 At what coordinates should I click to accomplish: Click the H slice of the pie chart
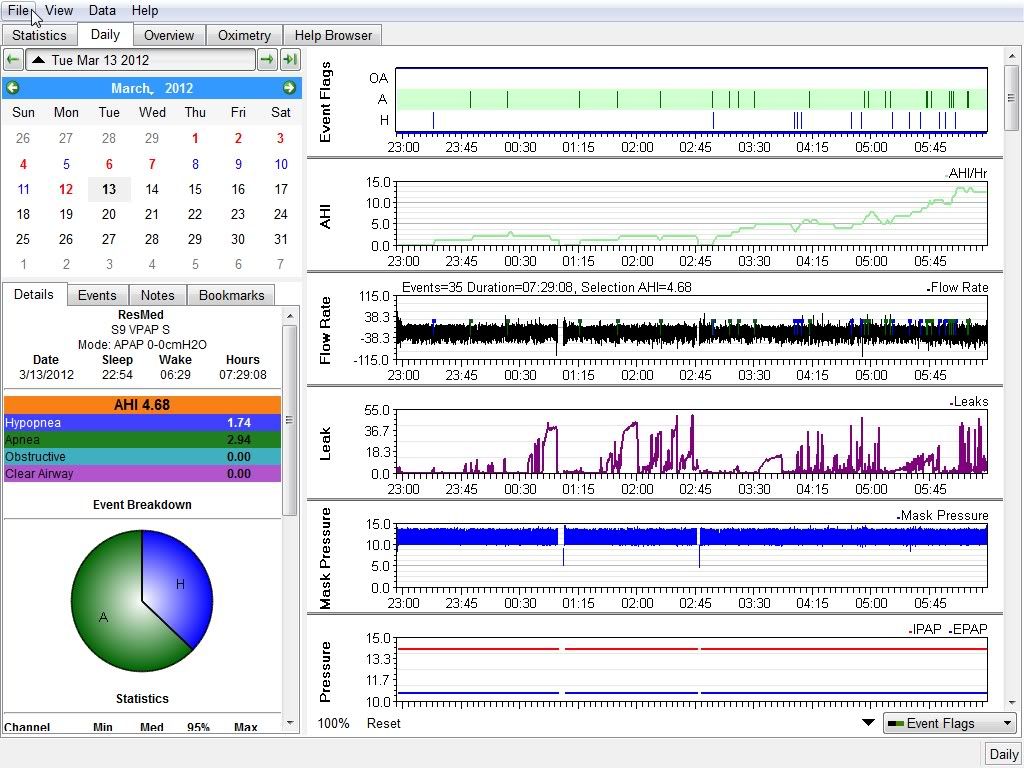[x=176, y=584]
